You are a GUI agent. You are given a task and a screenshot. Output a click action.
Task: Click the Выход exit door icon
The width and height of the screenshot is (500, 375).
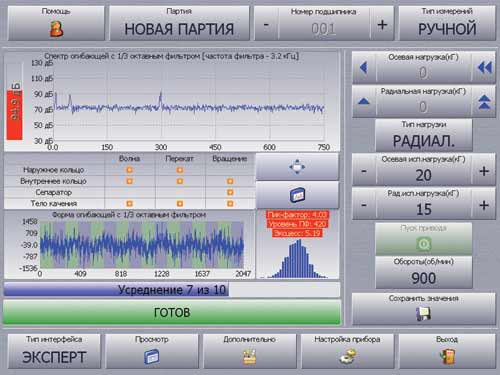point(447,357)
